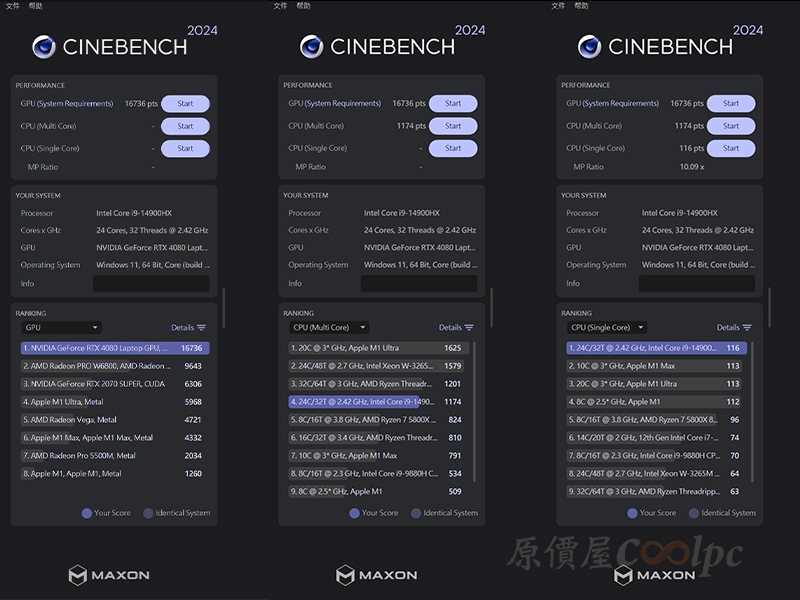Click the Info field in the Multi Core ranking window
800x600 pixels.
(419, 284)
